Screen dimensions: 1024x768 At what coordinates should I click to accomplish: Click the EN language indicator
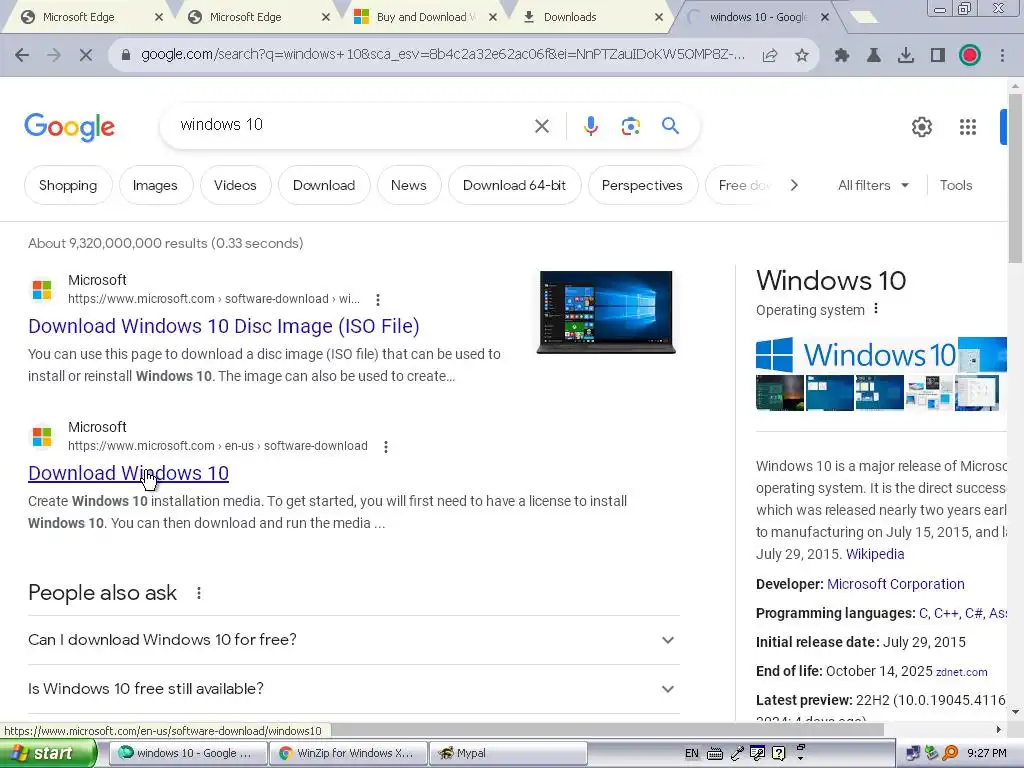[x=692, y=754]
